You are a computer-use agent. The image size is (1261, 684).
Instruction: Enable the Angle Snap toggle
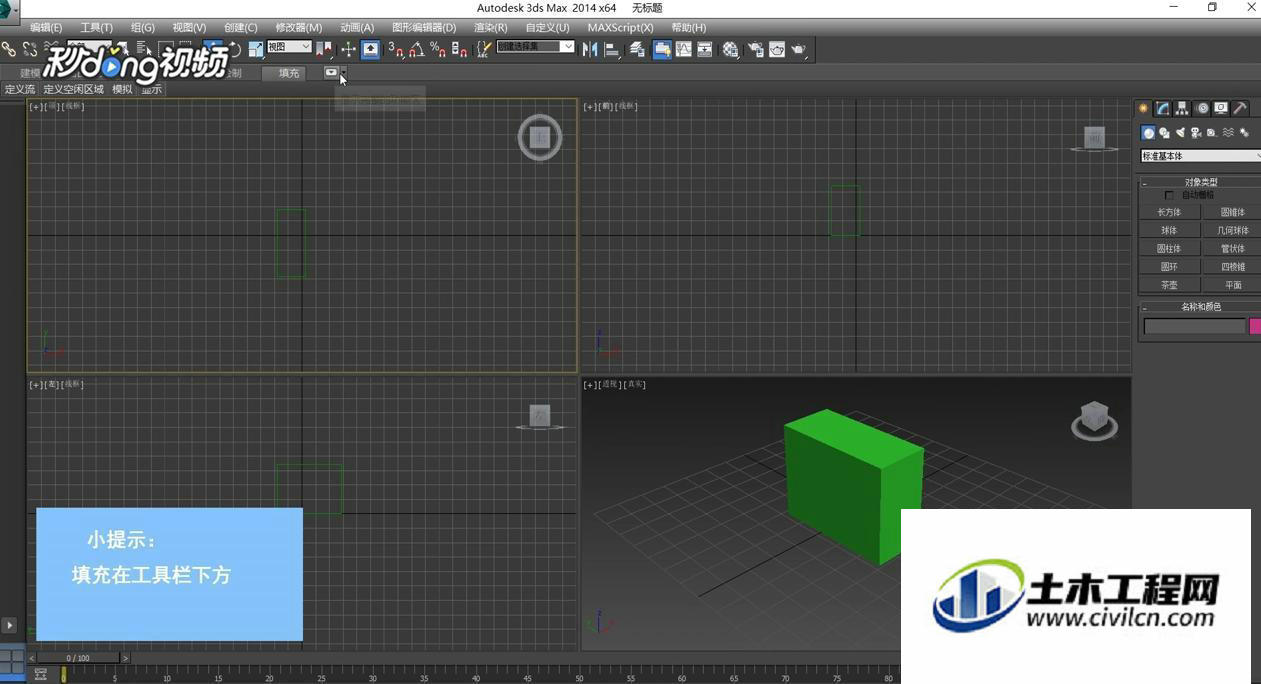[x=417, y=49]
